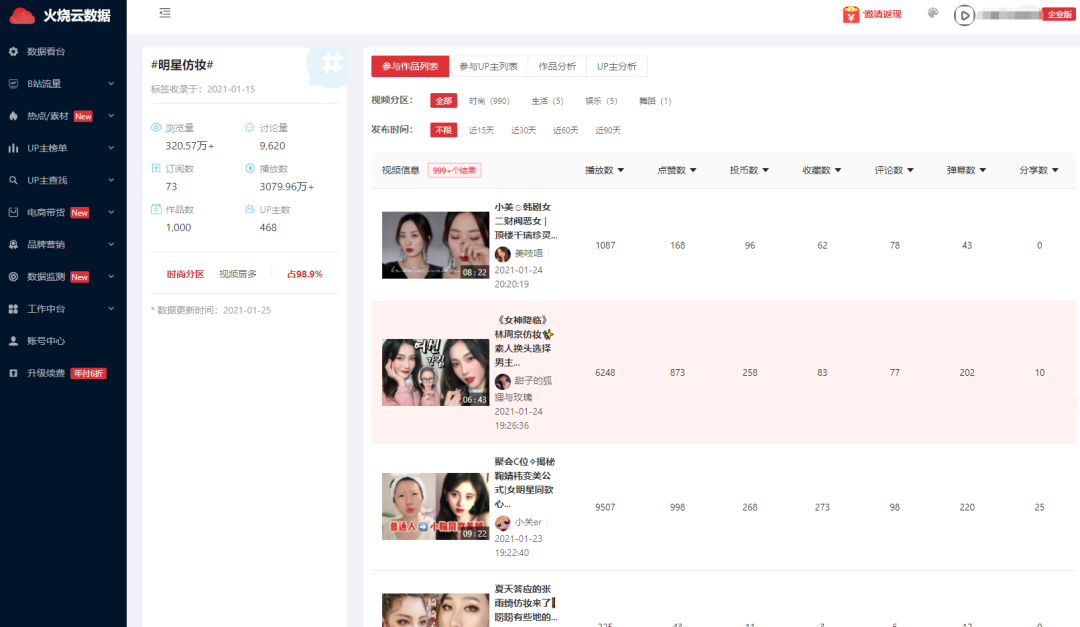Filter publish time to 近15天

481,130
